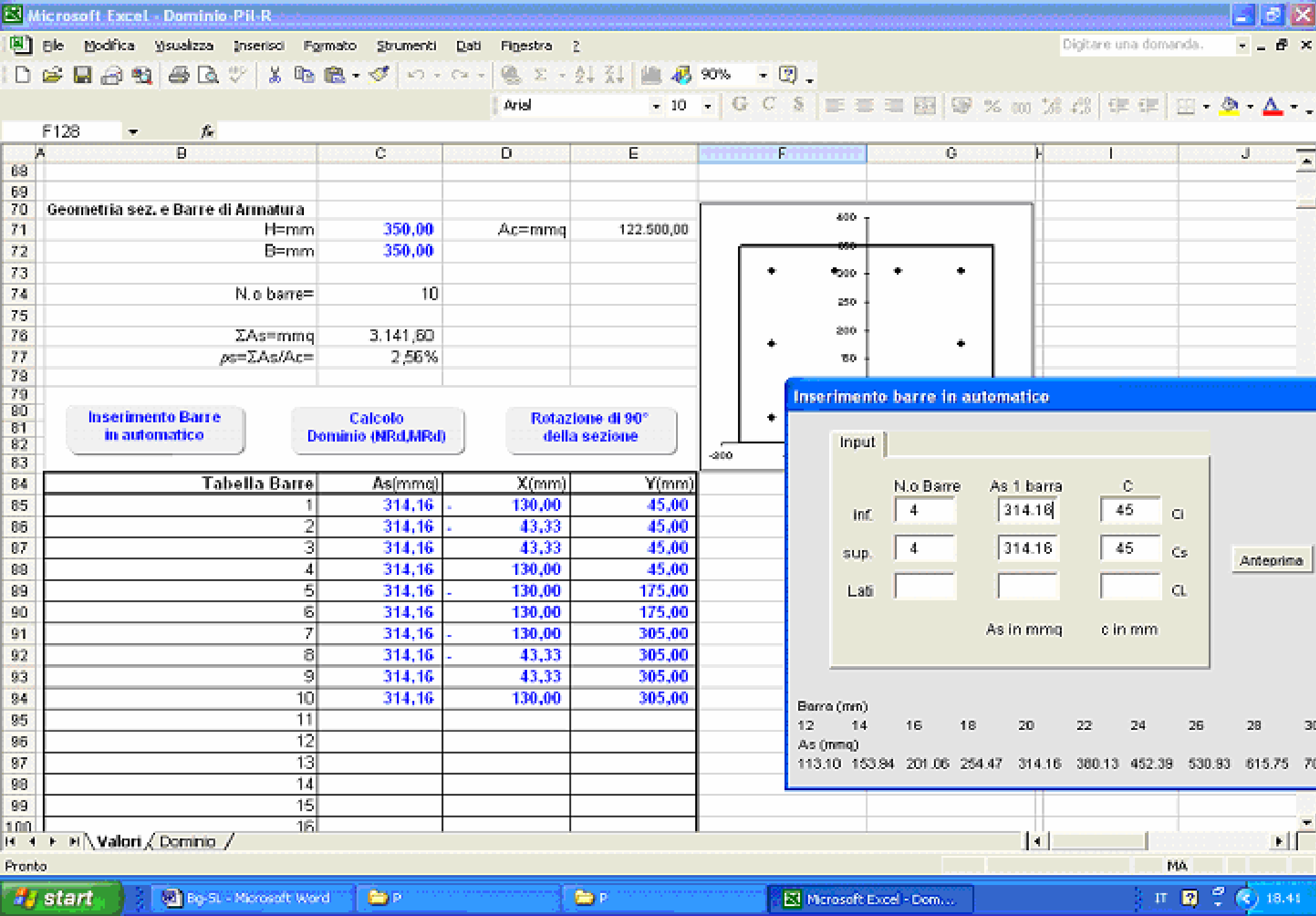The image size is (1316, 916).
Task: Click the Anteprima button in the dialog
Action: tap(1271, 561)
